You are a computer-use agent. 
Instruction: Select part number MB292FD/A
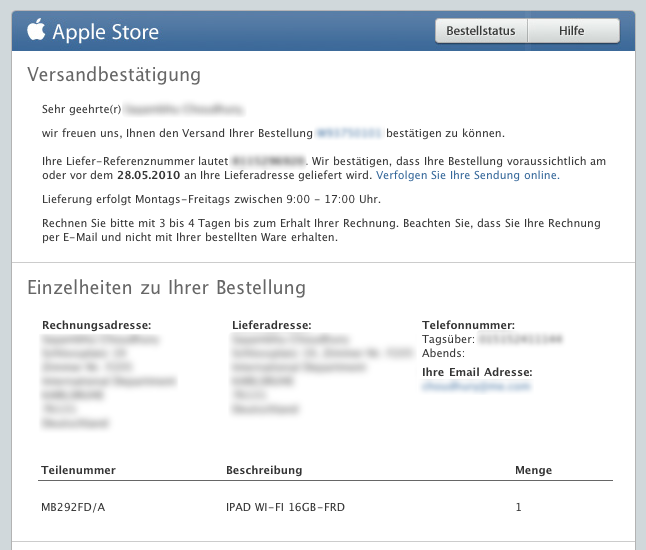[x=73, y=507]
